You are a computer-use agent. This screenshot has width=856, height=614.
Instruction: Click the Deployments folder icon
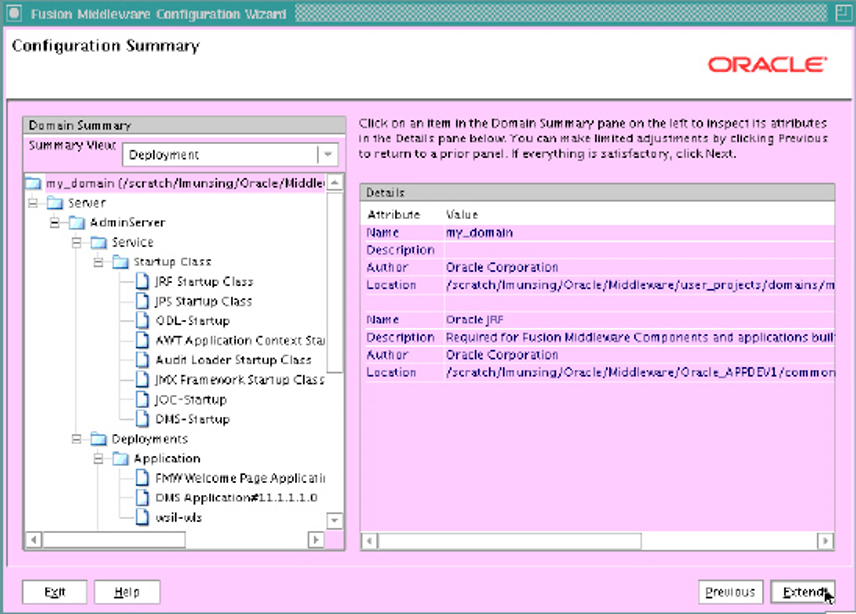99,439
